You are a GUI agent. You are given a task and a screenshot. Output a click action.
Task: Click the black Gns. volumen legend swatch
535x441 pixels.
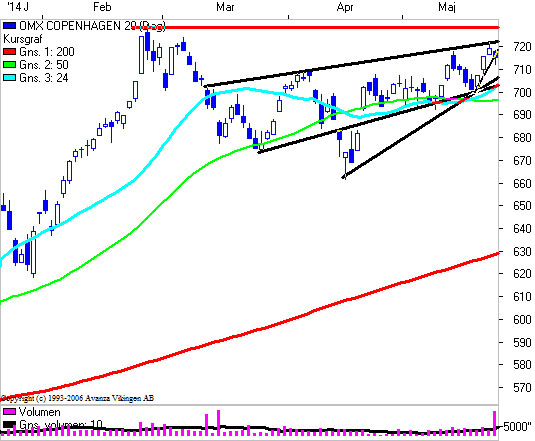coord(10,425)
